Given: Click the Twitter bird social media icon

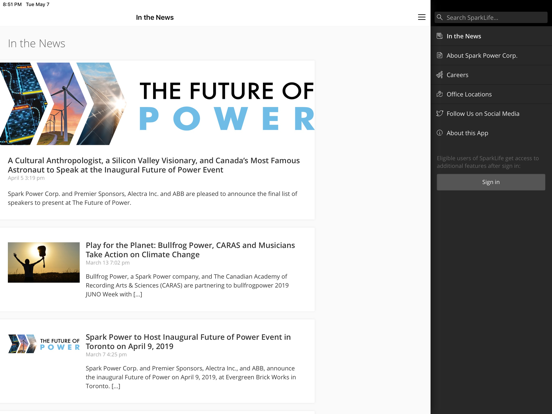Looking at the screenshot, I should [439, 113].
